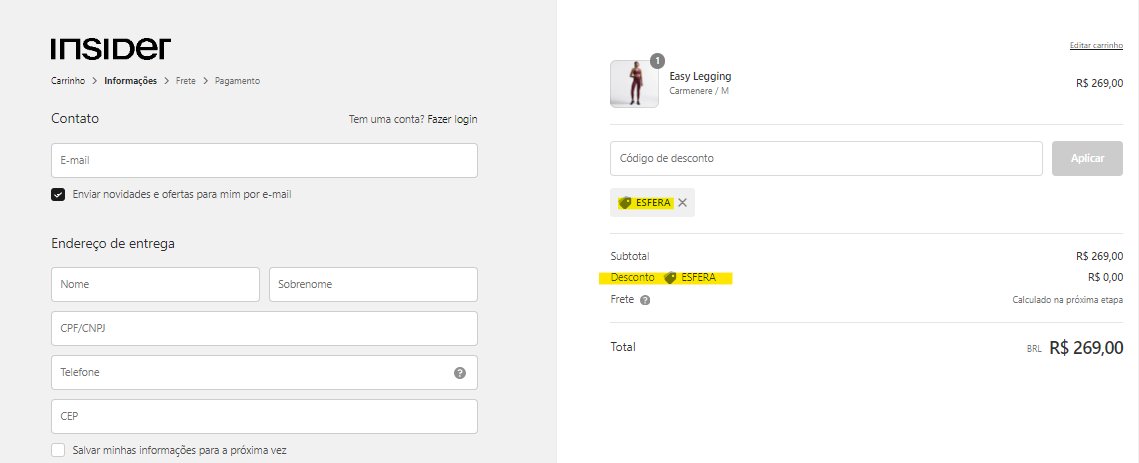Go to Carrinho breadcrumb step
The image size is (1139, 463).
(x=68, y=81)
